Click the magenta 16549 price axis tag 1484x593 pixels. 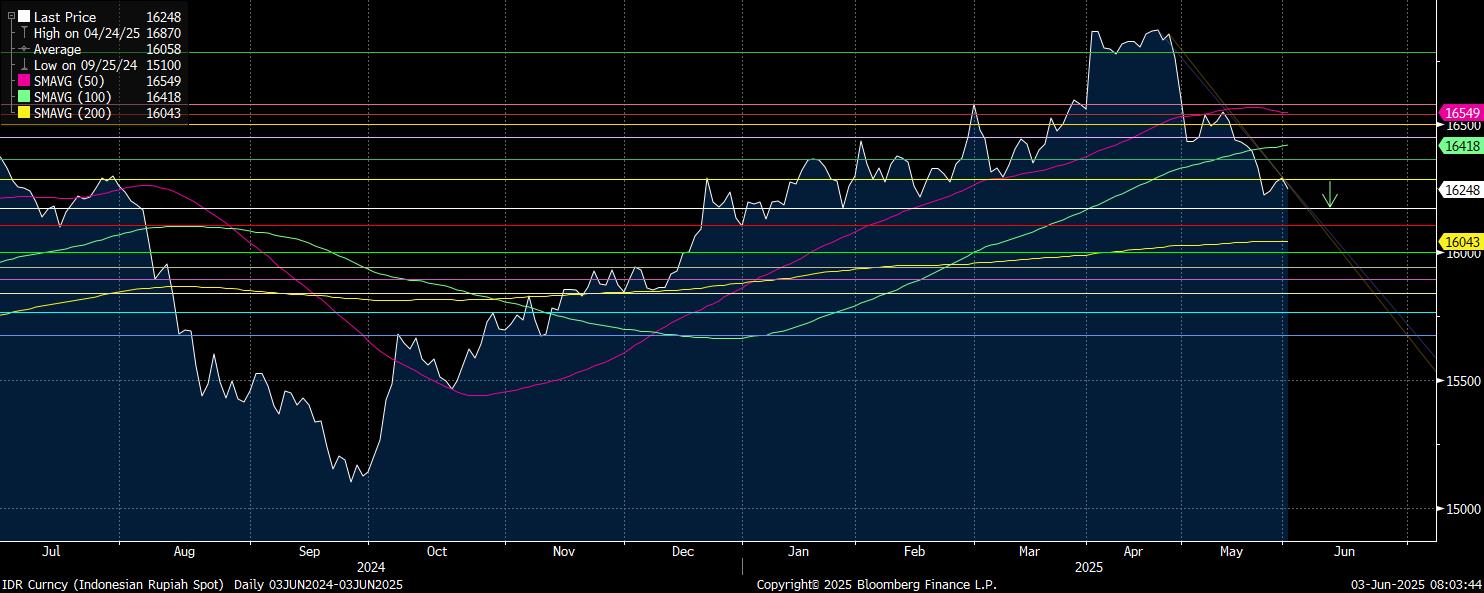click(1461, 113)
